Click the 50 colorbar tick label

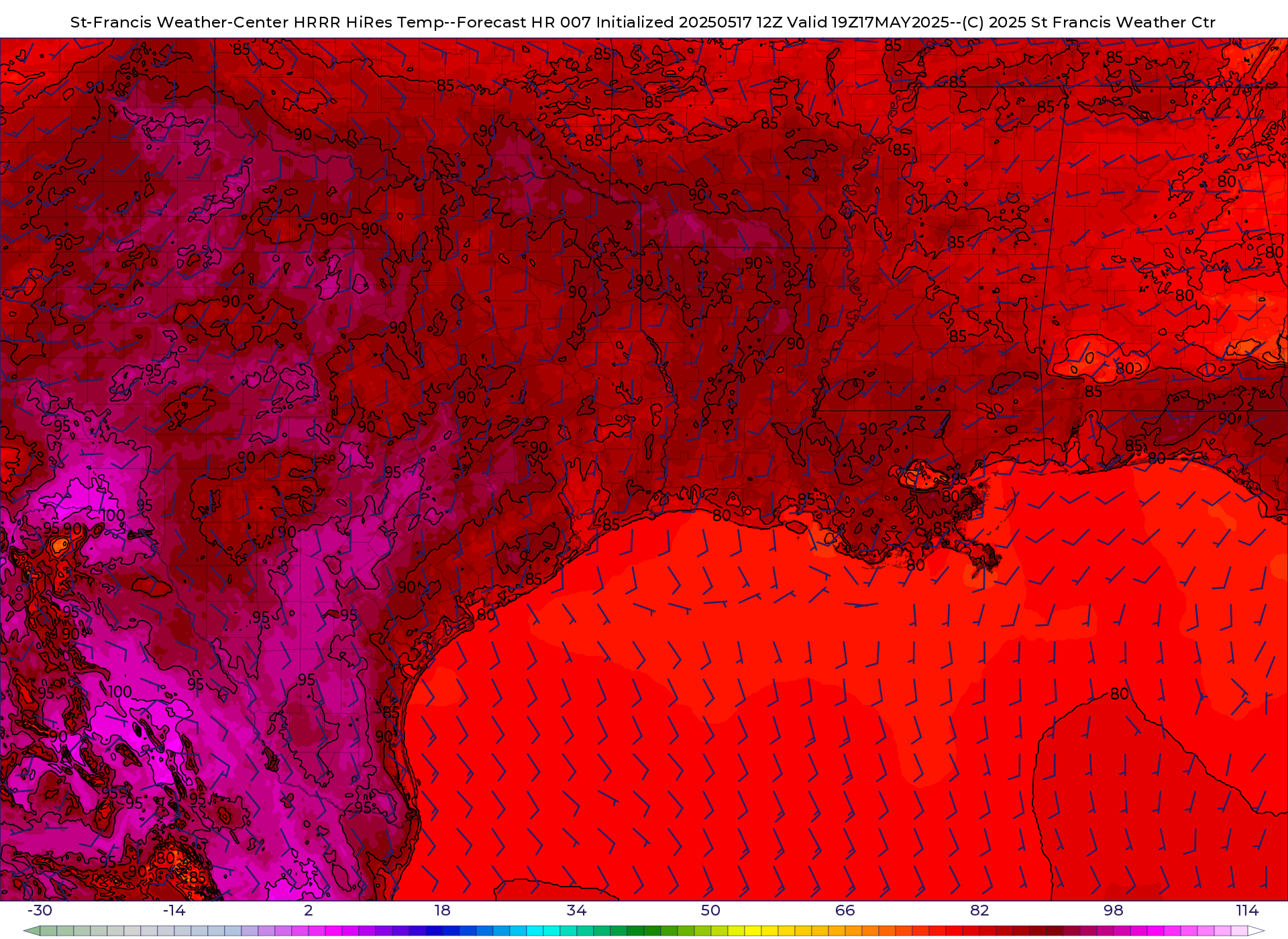(711, 910)
